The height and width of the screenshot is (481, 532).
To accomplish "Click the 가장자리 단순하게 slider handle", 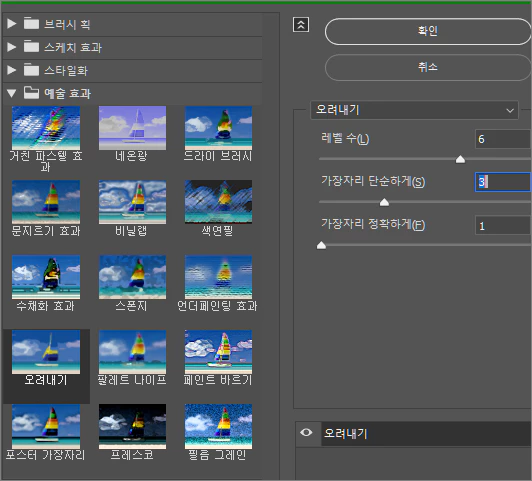I will (384, 202).
